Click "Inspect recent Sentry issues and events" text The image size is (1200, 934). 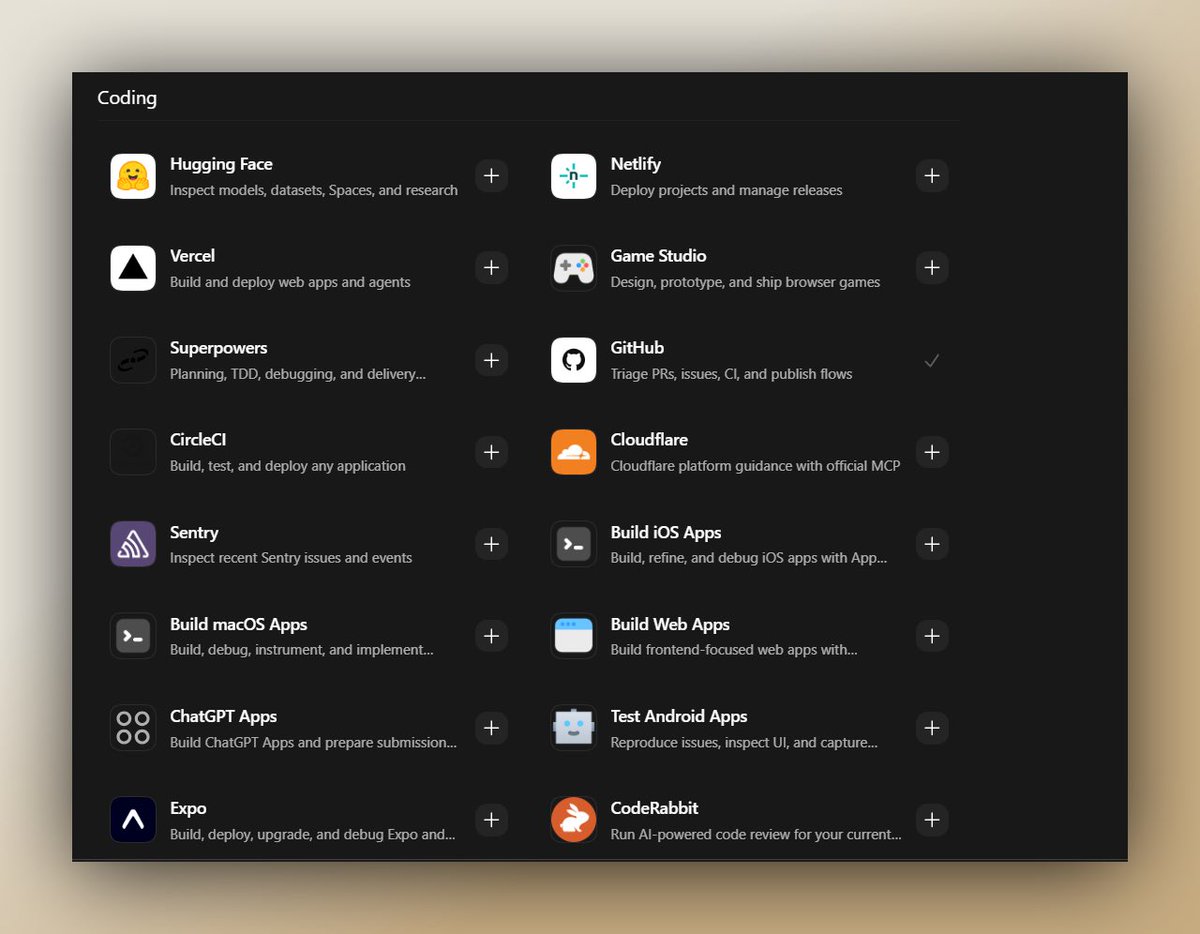coord(291,558)
